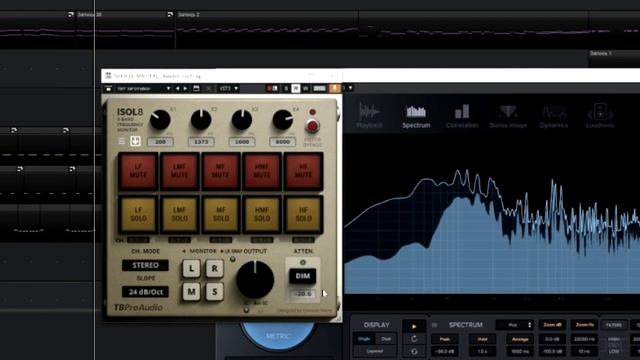This screenshot has height=360, width=640.
Task: Toggle the LF MUTE button
Action: pos(138,171)
